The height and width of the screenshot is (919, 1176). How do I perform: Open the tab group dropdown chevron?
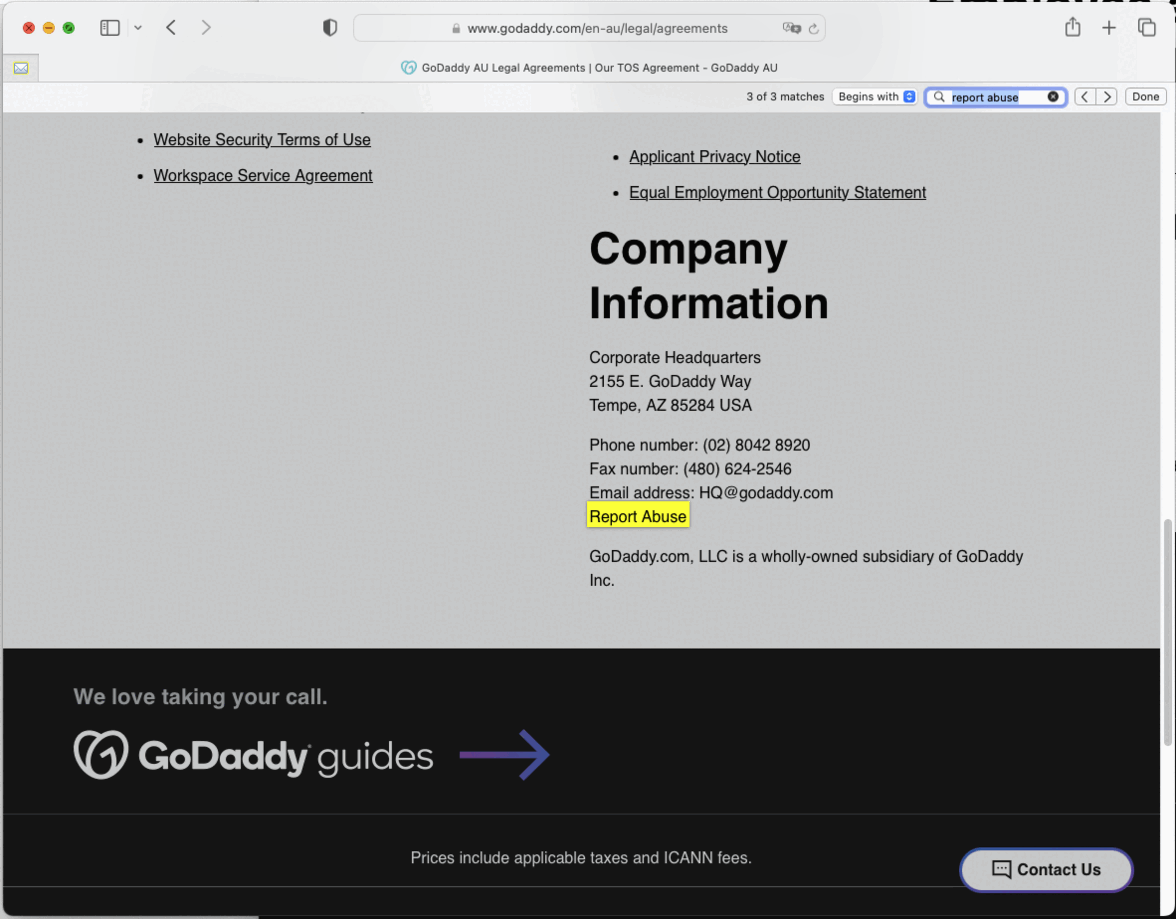pyautogui.click(x=138, y=28)
